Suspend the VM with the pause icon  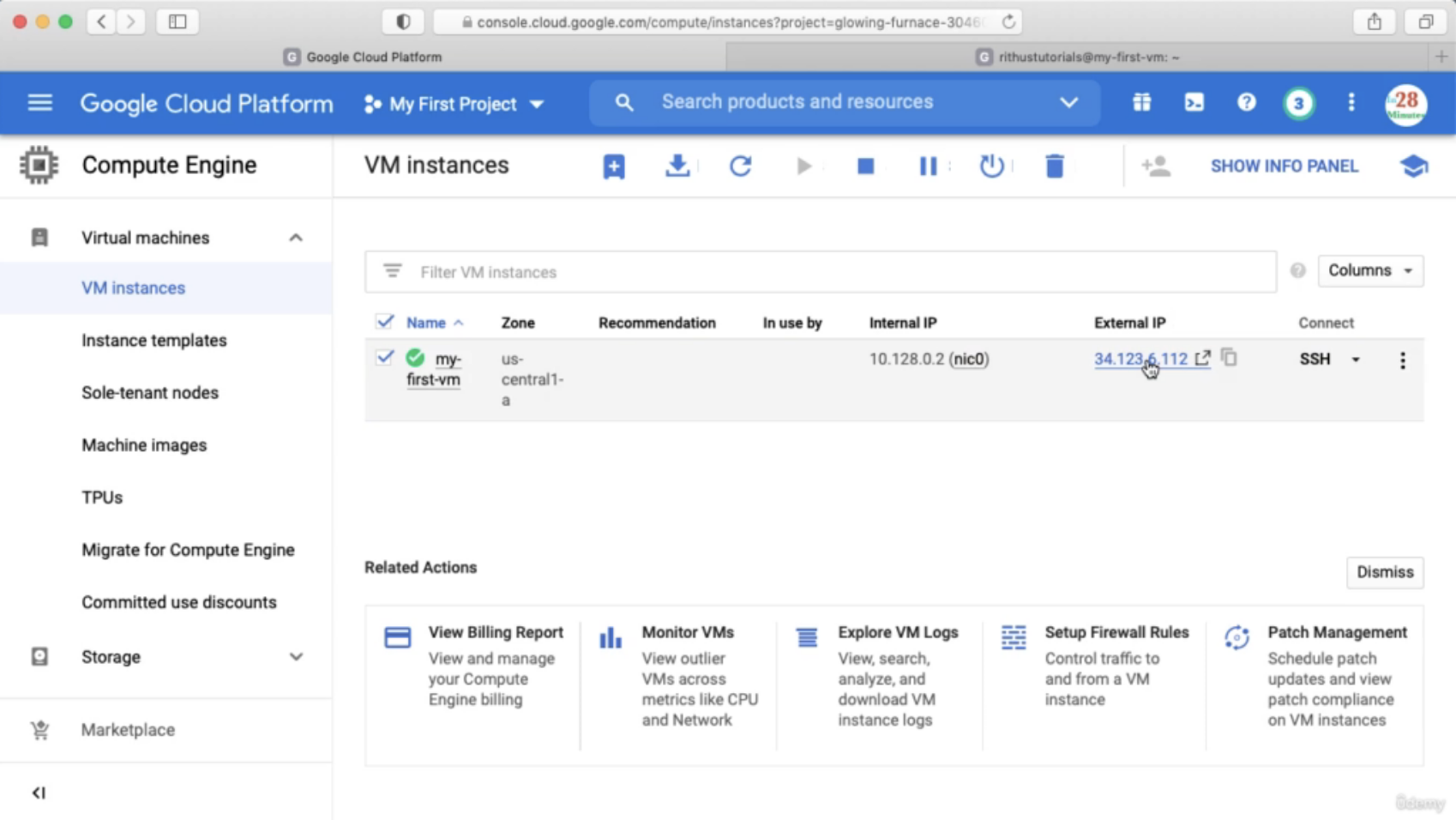click(x=929, y=166)
